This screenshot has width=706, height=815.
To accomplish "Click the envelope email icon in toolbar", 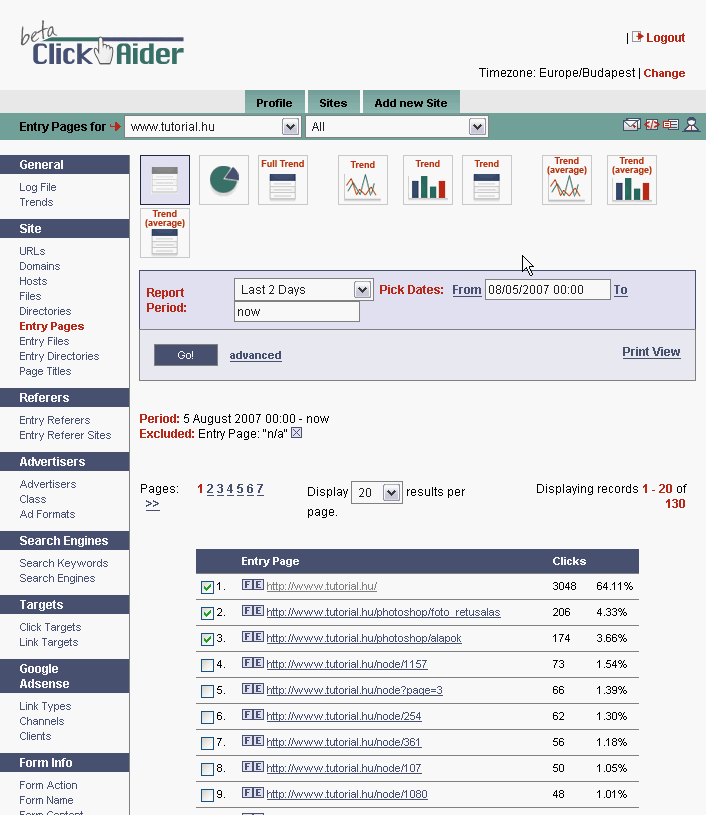I will [631, 126].
